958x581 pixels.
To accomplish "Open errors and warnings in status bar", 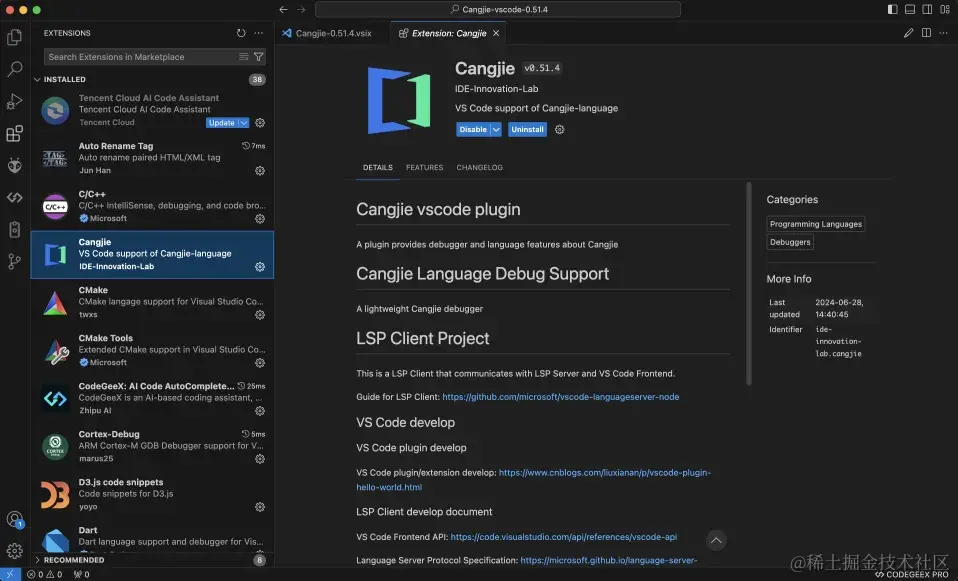I will pos(45,574).
